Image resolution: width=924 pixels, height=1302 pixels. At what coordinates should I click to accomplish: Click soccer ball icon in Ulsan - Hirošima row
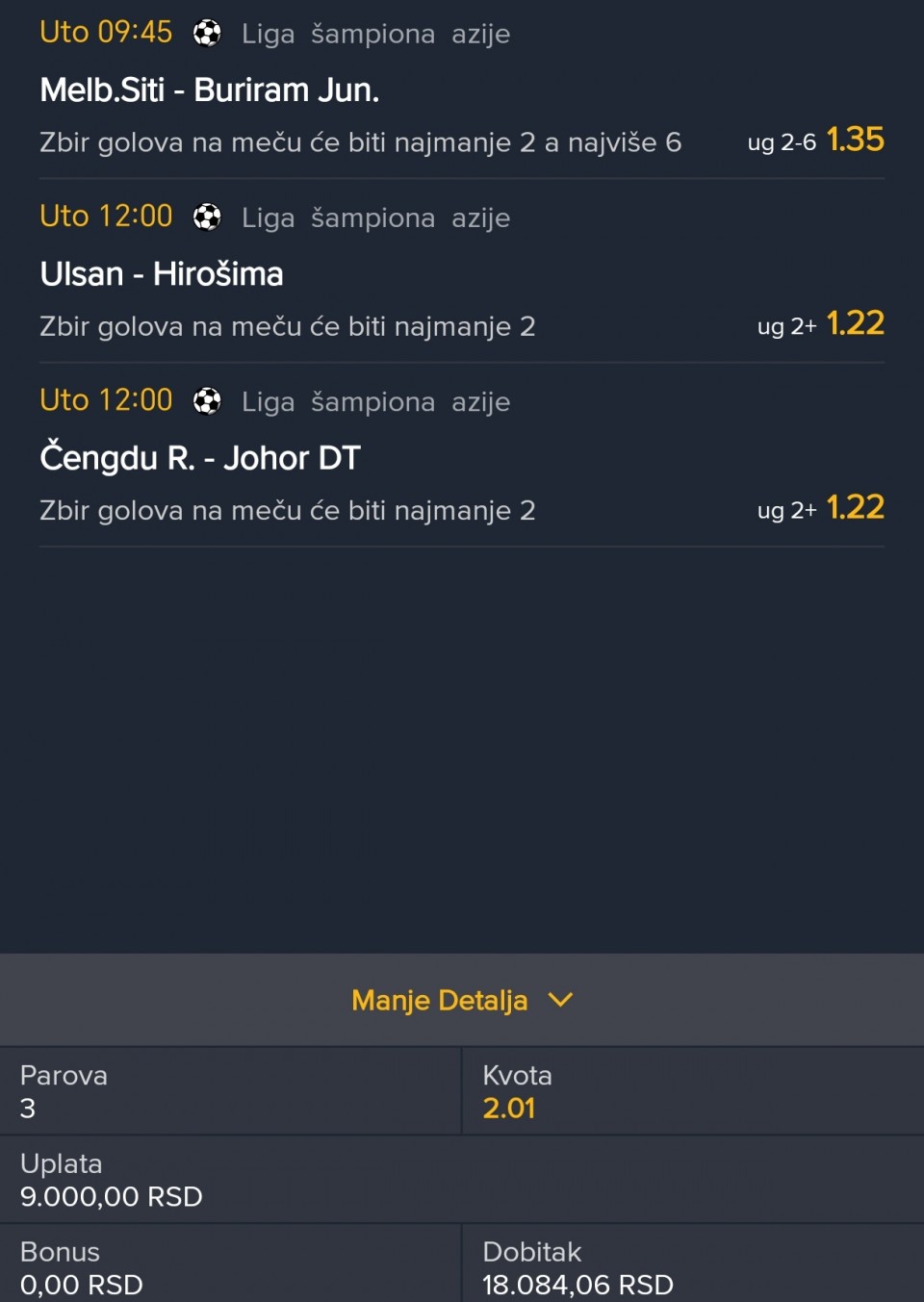tap(207, 217)
